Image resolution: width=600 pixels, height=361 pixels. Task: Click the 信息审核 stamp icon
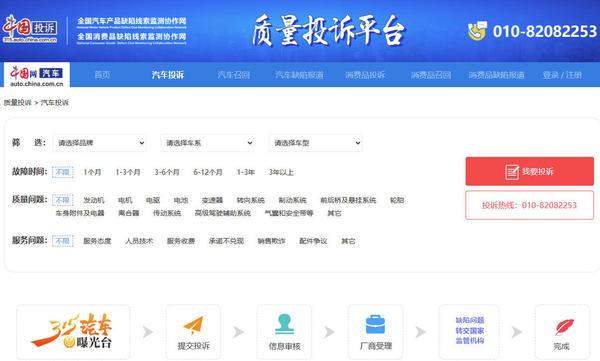tap(284, 324)
